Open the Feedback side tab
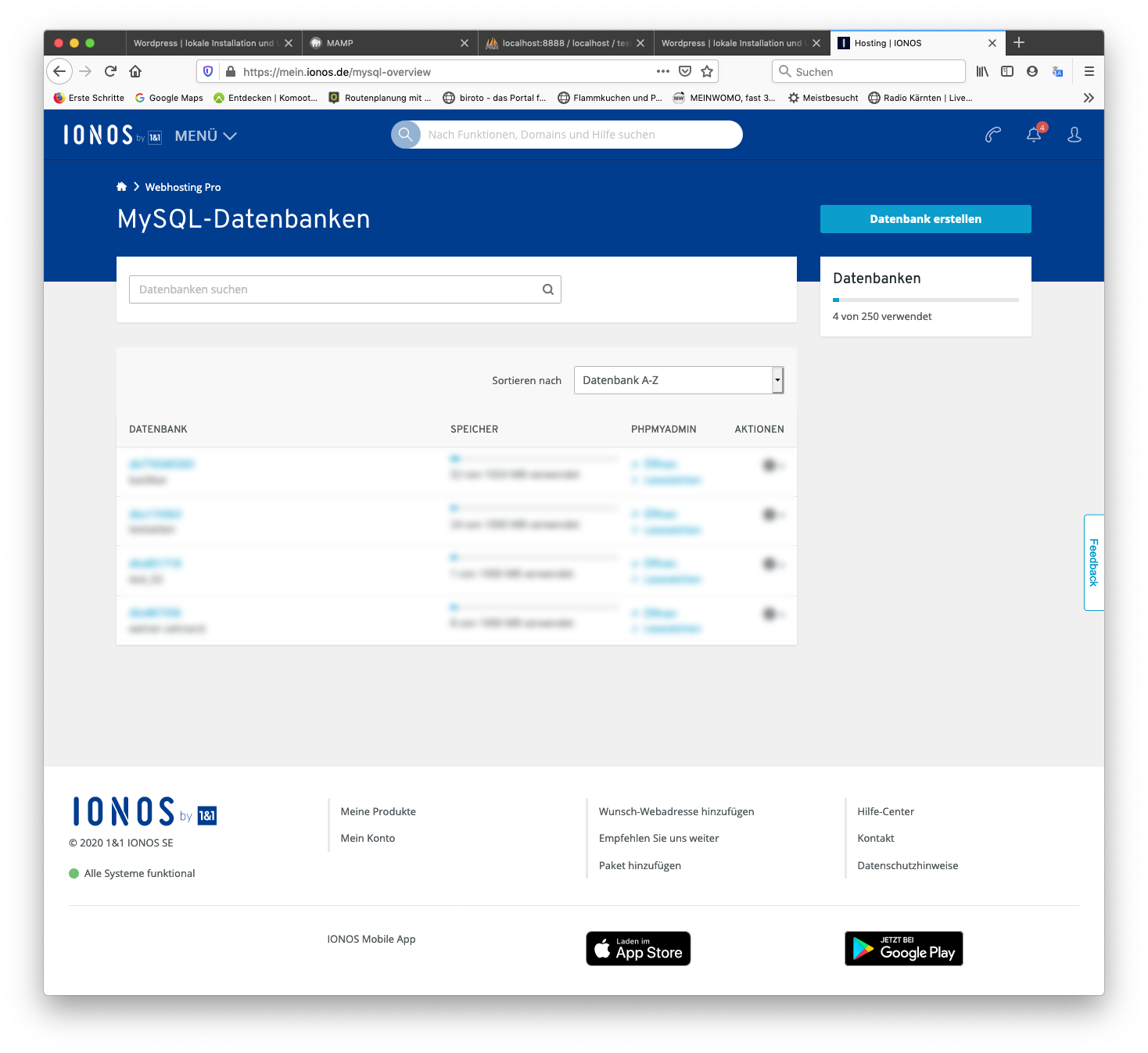 (x=1093, y=562)
